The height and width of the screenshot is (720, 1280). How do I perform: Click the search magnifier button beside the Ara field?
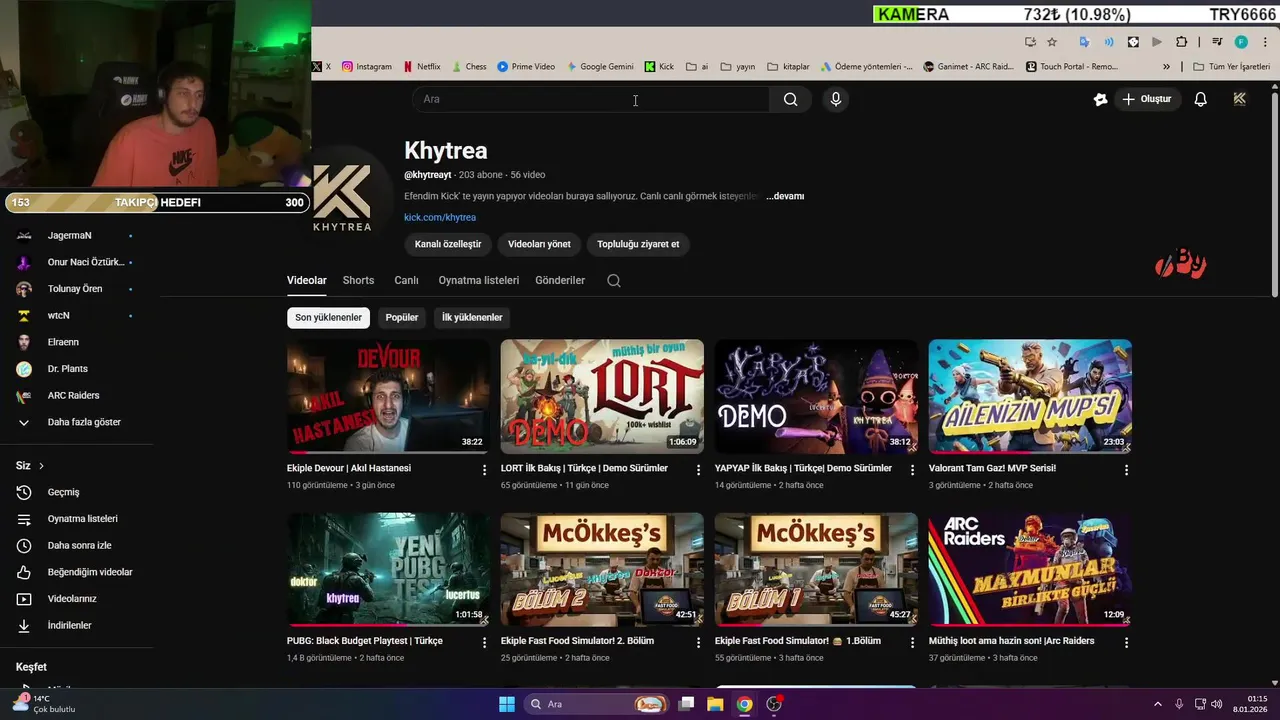click(790, 99)
